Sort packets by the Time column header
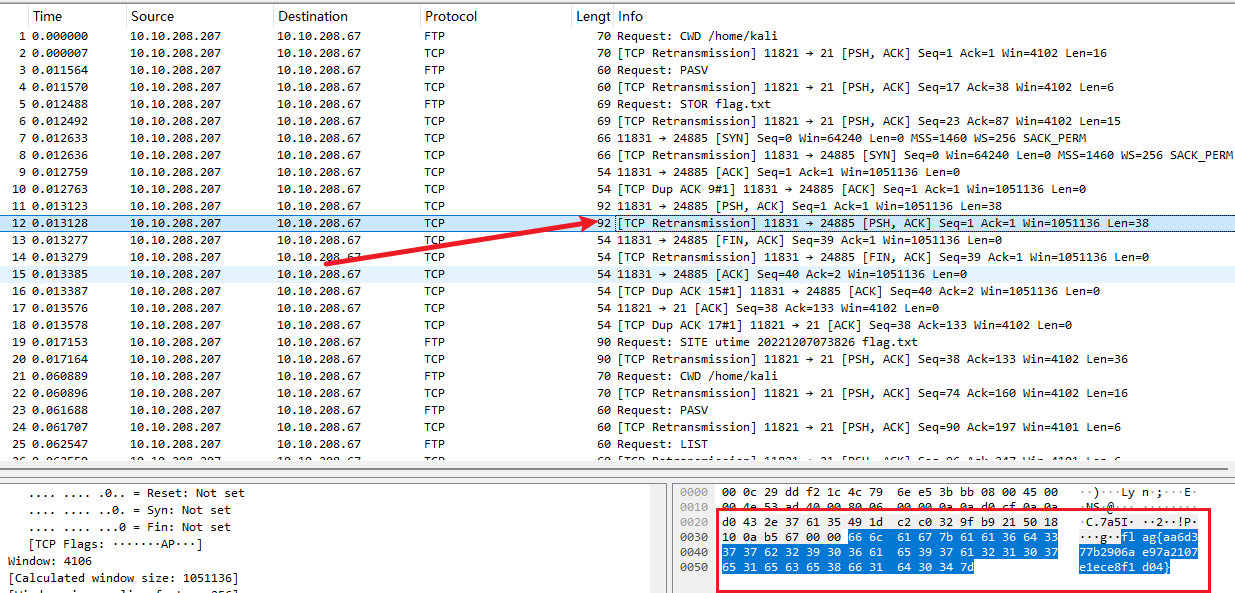The height and width of the screenshot is (593, 1235). click(48, 16)
